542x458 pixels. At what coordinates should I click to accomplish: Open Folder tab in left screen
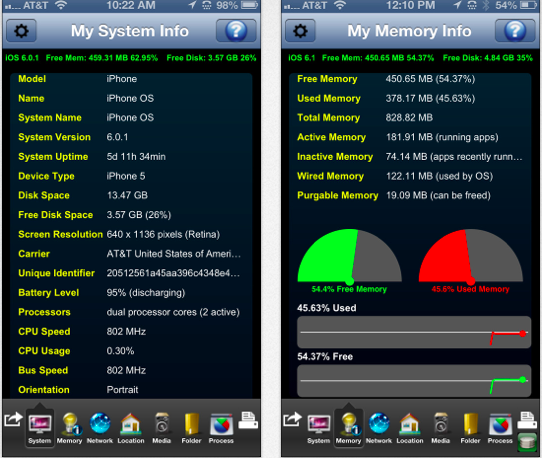[x=191, y=428]
